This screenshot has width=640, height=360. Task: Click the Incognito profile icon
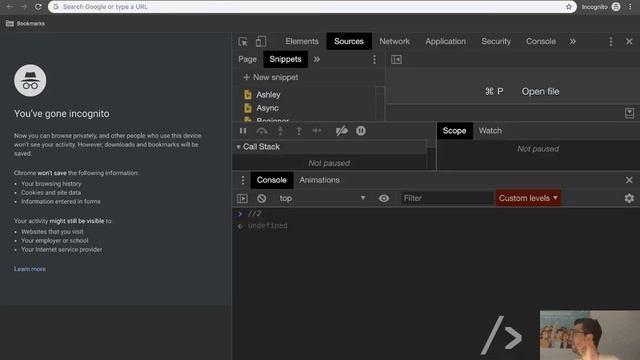click(x=616, y=7)
